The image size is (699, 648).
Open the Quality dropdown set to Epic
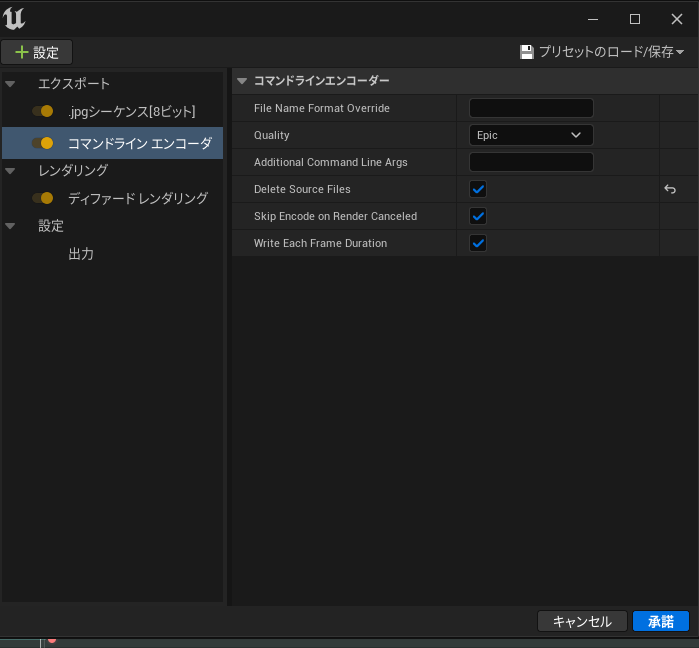click(531, 135)
